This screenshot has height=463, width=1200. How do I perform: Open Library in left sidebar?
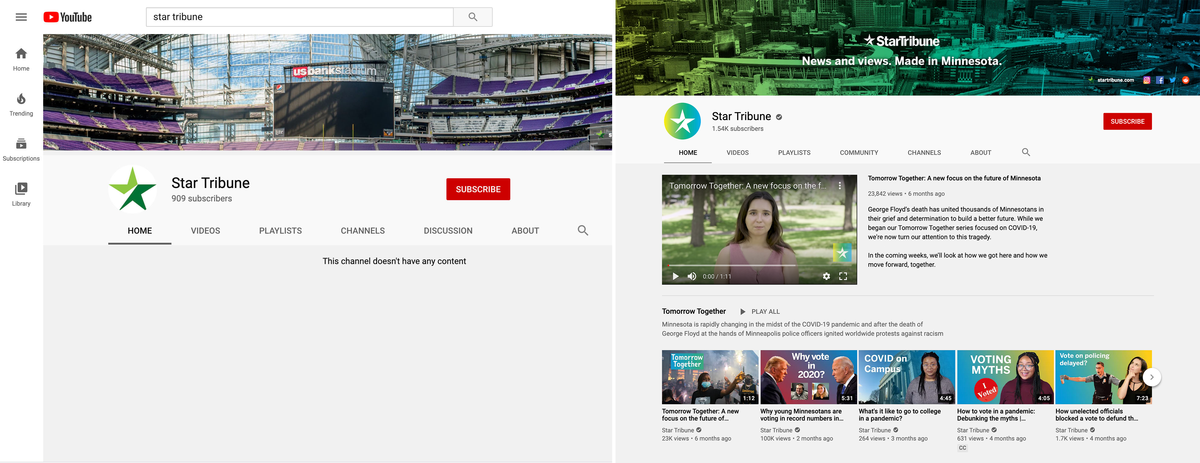point(21,194)
